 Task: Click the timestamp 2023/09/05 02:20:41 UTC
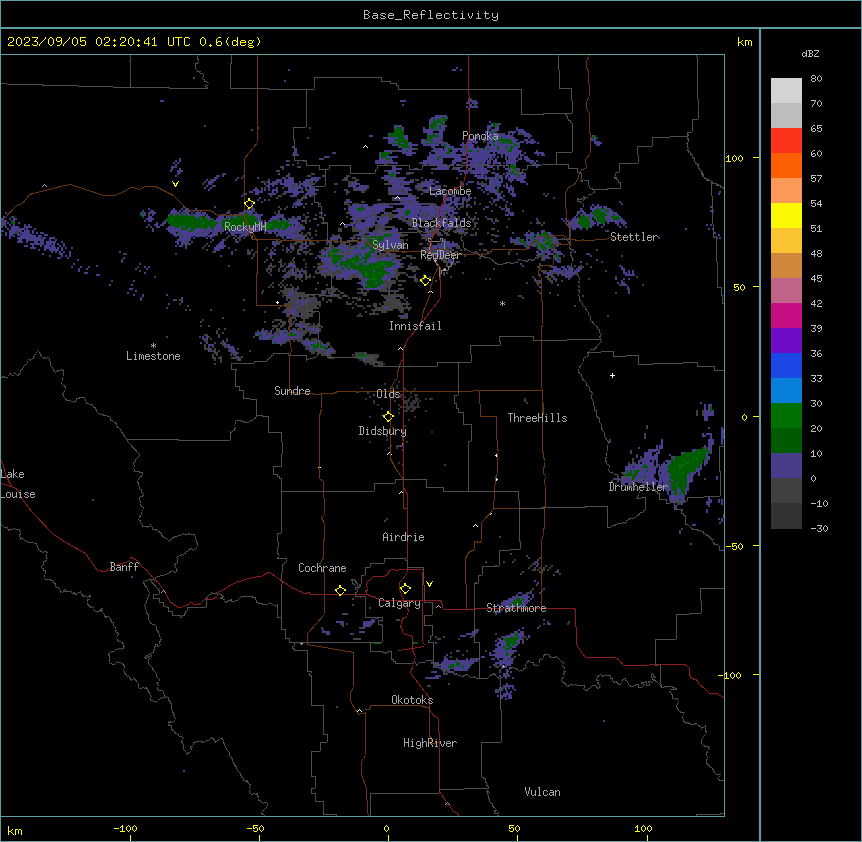click(99, 42)
